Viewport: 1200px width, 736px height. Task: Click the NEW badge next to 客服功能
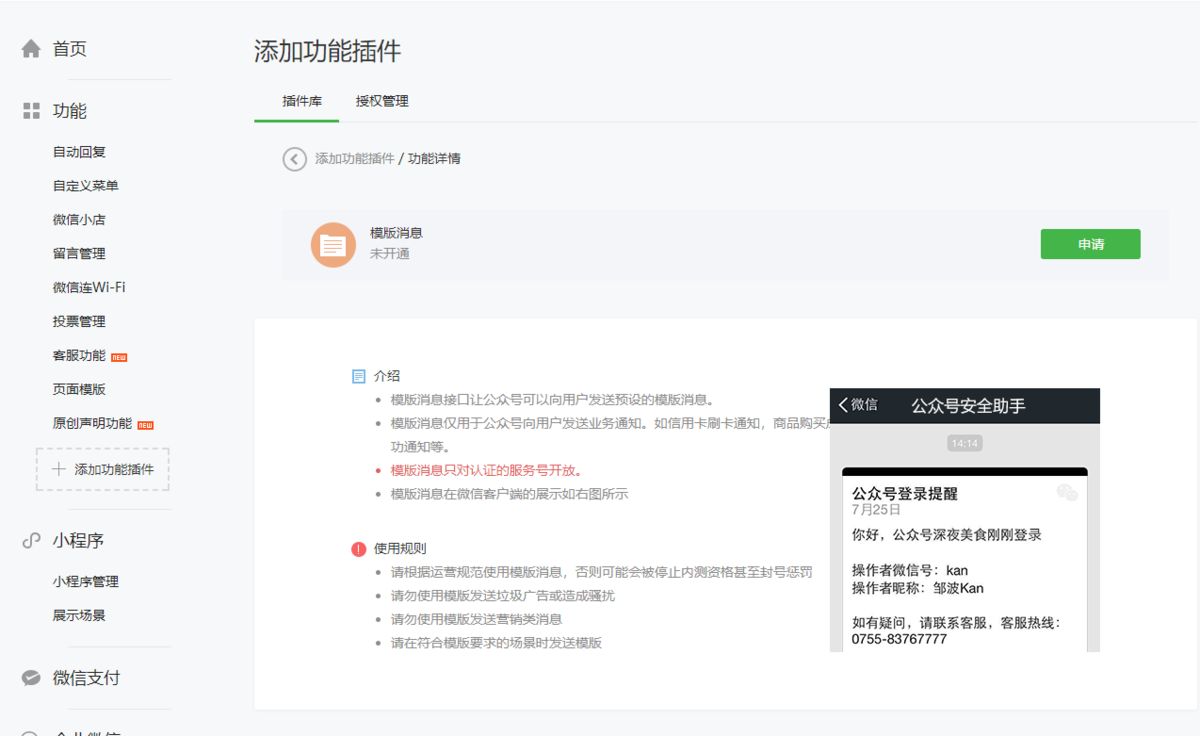tap(119, 357)
